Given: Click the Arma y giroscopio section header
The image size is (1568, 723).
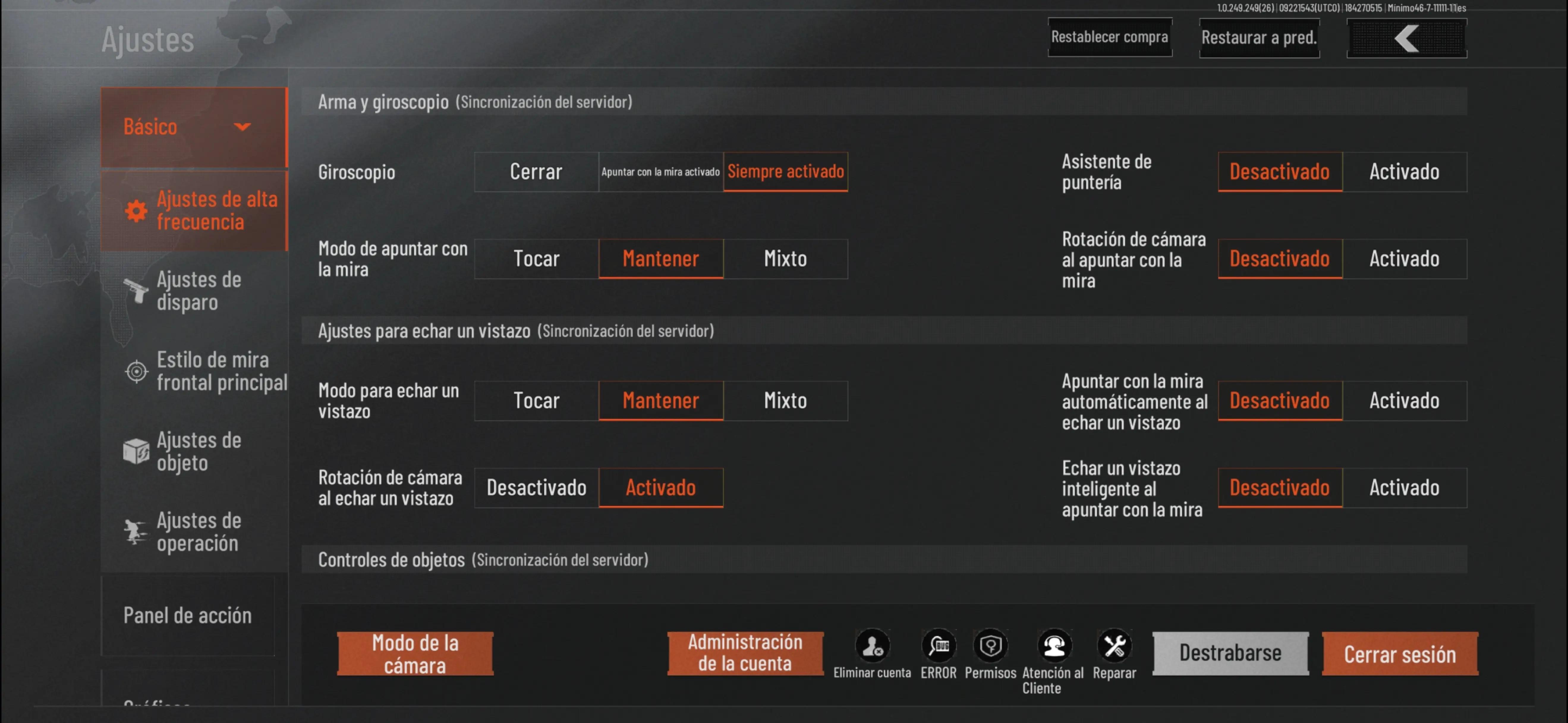Looking at the screenshot, I should 884,102.
